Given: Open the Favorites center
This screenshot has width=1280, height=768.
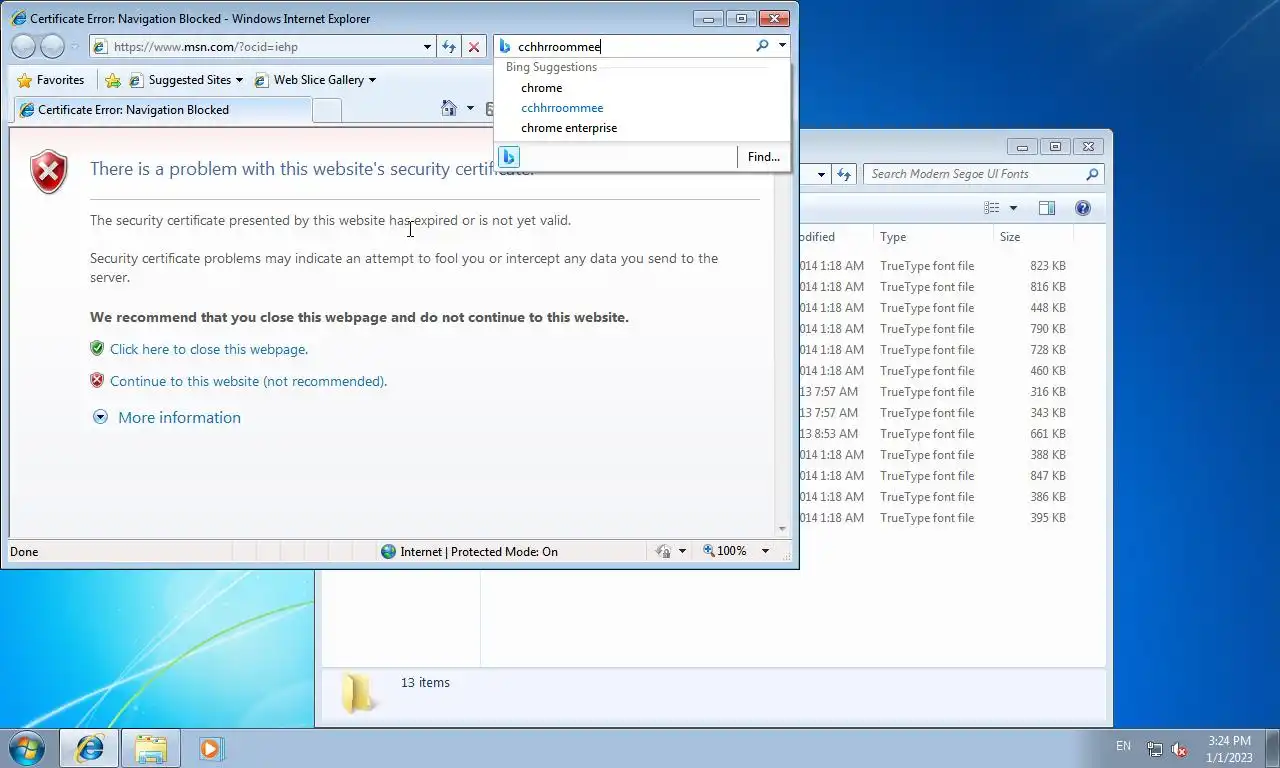Looking at the screenshot, I should click(x=51, y=80).
